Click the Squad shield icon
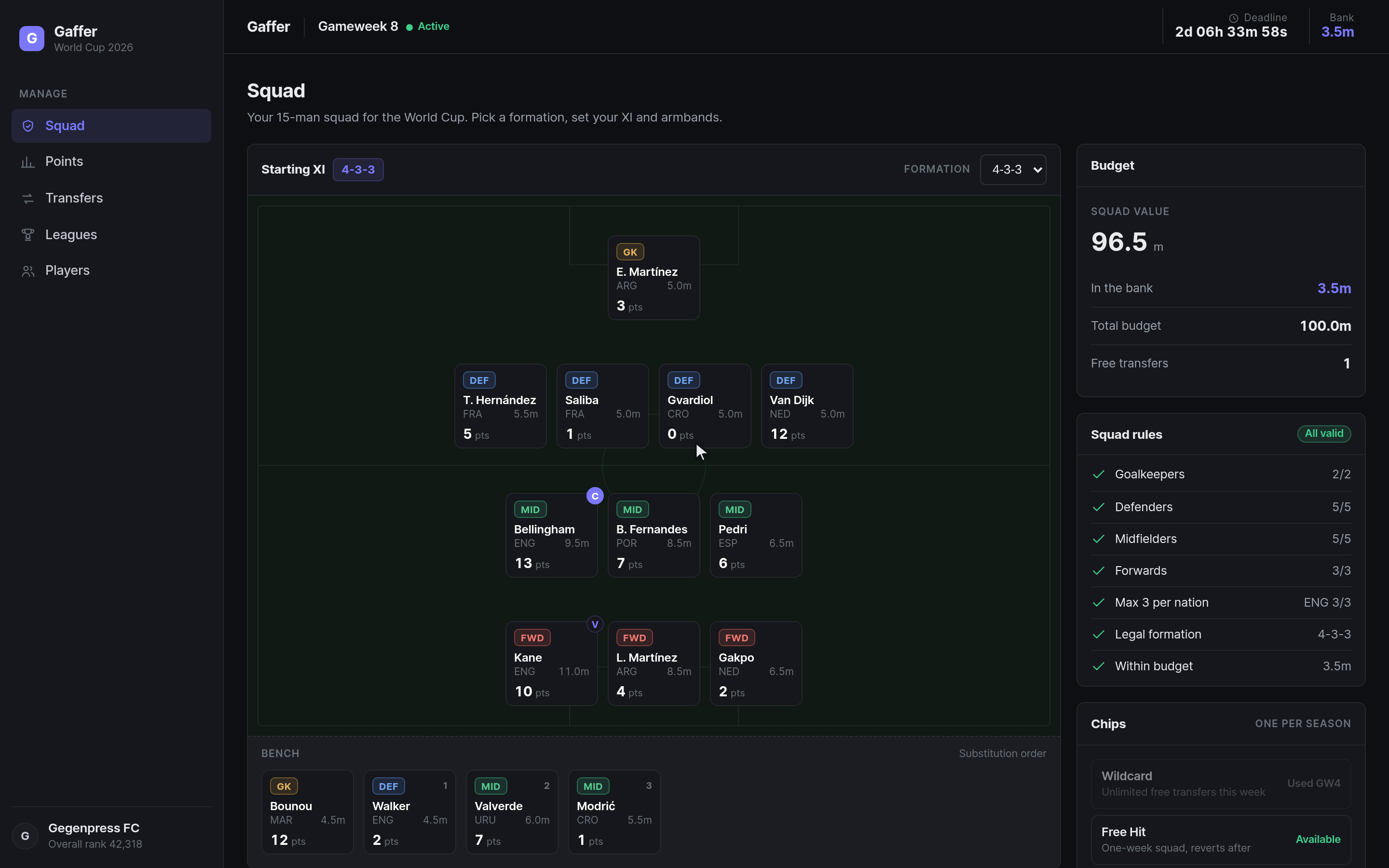Image resolution: width=1389 pixels, height=868 pixels. tap(27, 126)
